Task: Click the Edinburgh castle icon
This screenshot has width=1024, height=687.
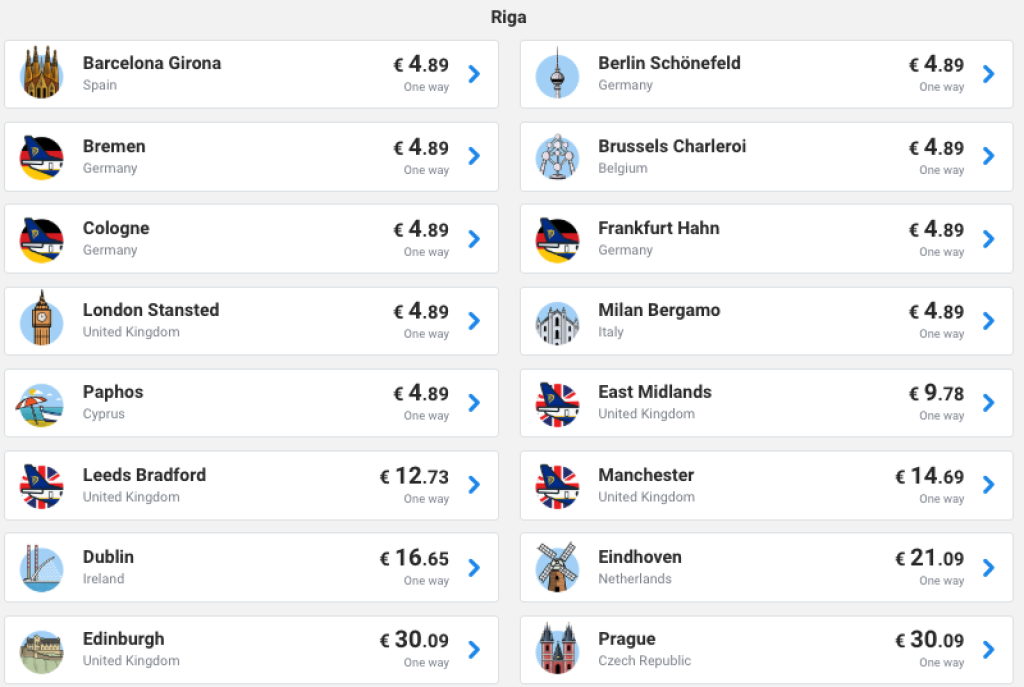Action: click(42, 650)
